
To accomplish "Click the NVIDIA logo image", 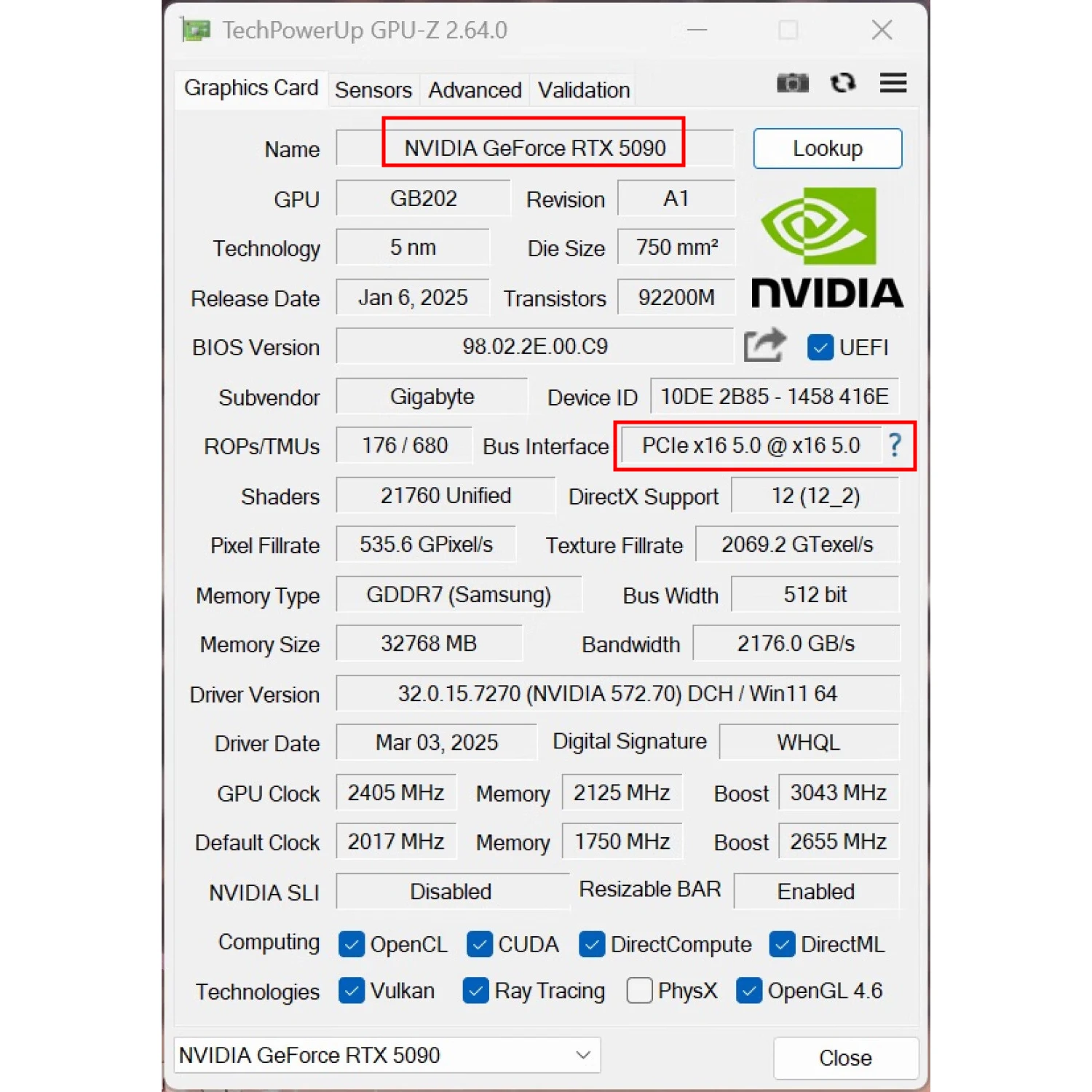I will click(x=828, y=248).
